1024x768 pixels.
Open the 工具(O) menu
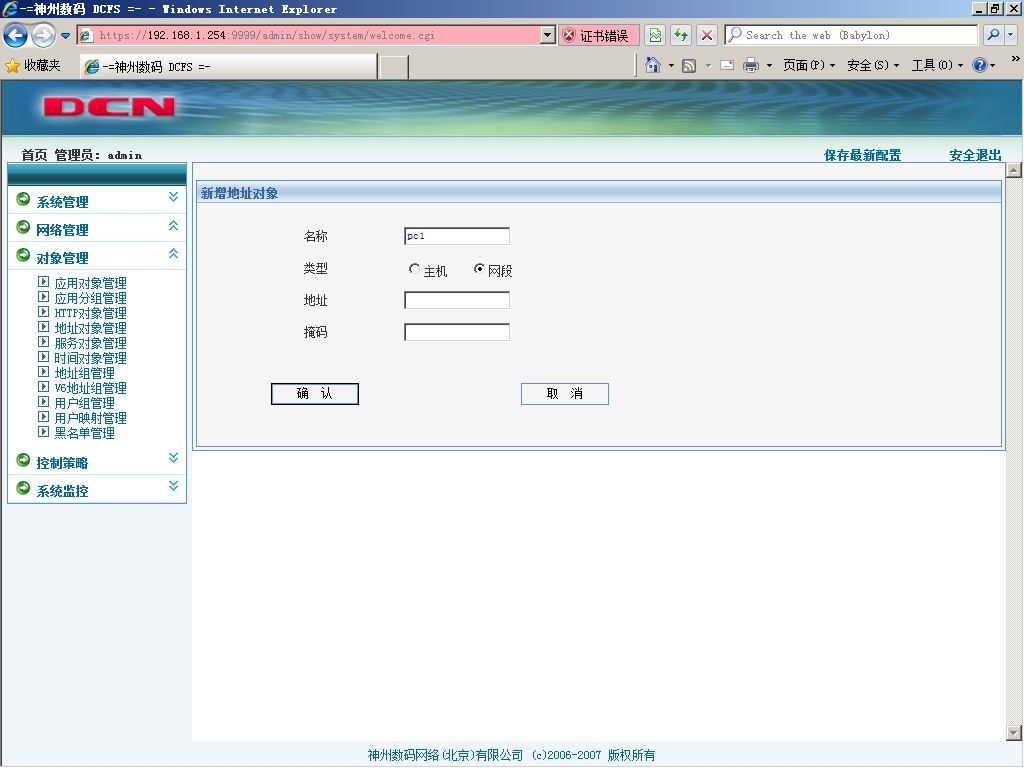pyautogui.click(x=936, y=65)
